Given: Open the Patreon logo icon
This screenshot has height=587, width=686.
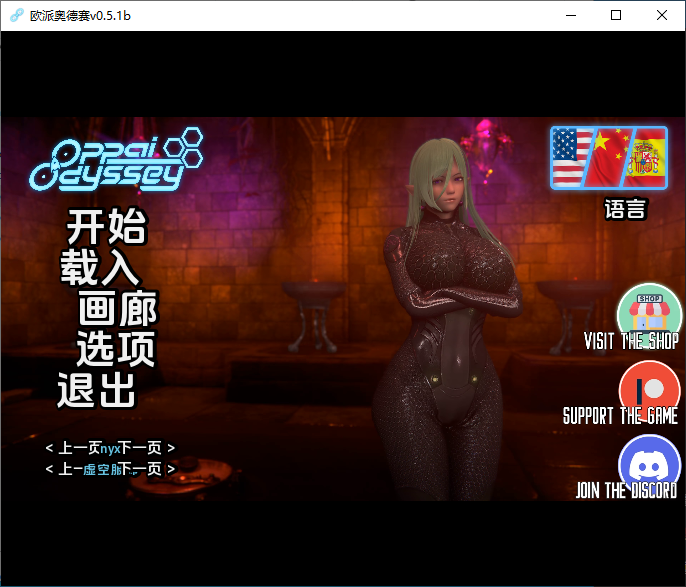Looking at the screenshot, I should tap(649, 388).
